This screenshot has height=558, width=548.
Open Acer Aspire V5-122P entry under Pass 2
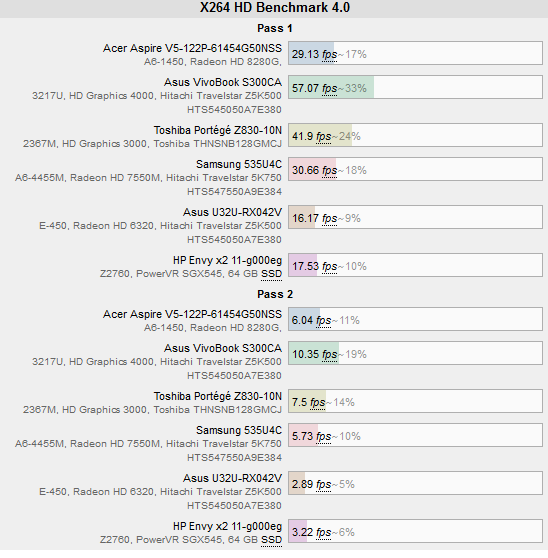(192, 314)
